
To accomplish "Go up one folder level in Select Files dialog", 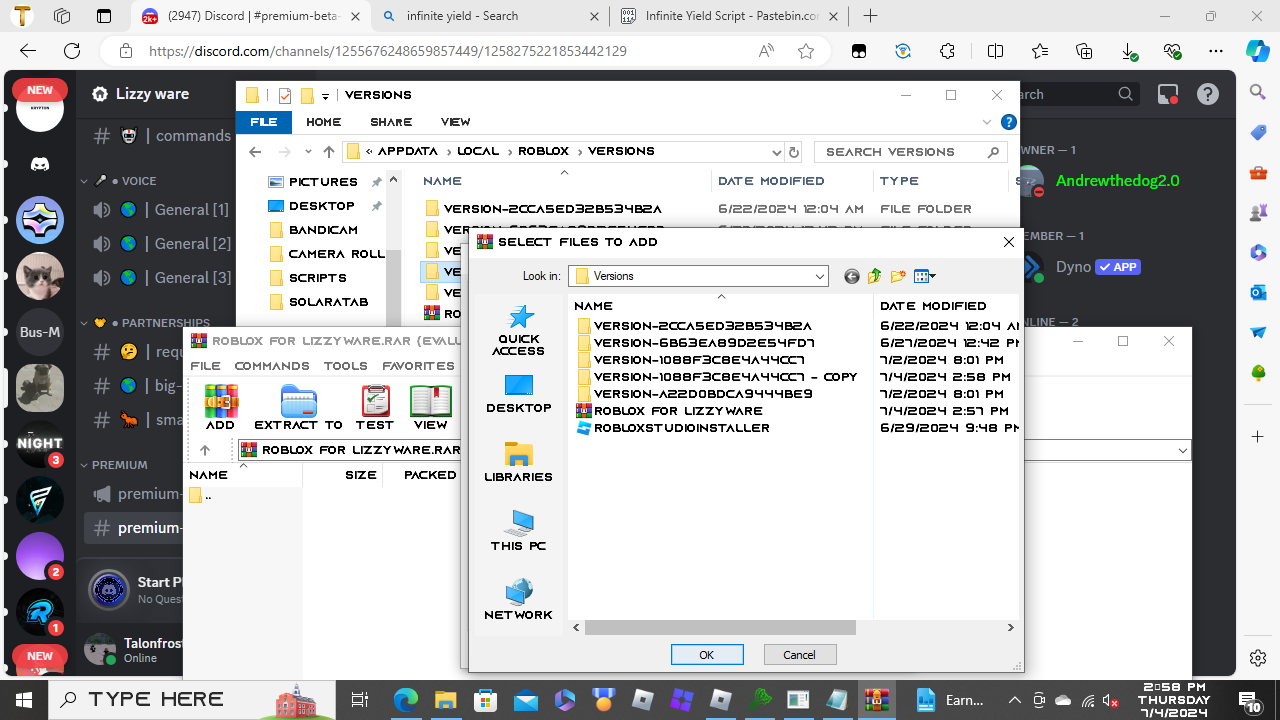I will pyautogui.click(x=875, y=276).
